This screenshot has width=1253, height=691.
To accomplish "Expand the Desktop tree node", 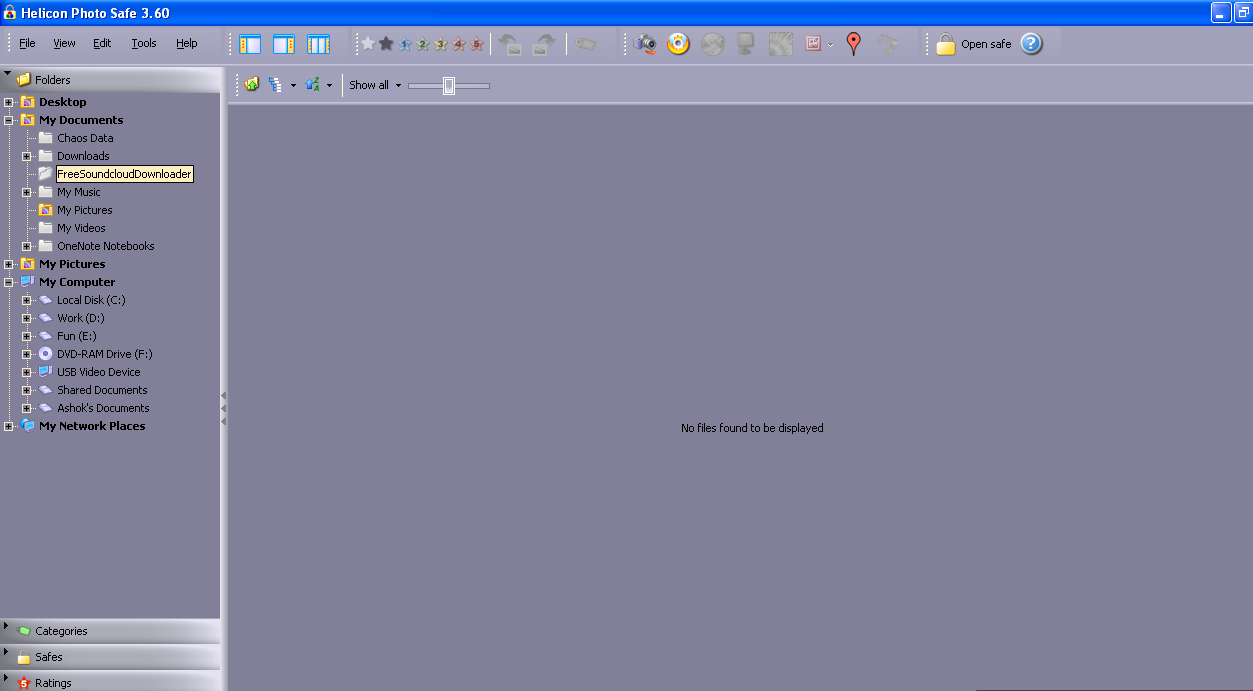I will click(9, 102).
